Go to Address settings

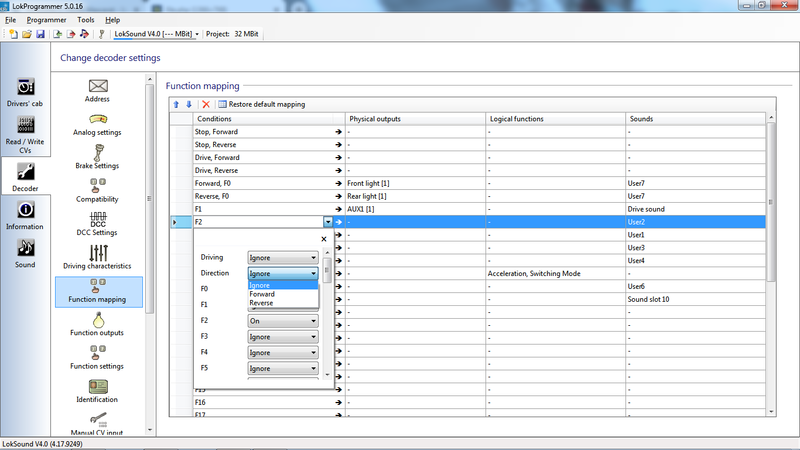click(97, 91)
